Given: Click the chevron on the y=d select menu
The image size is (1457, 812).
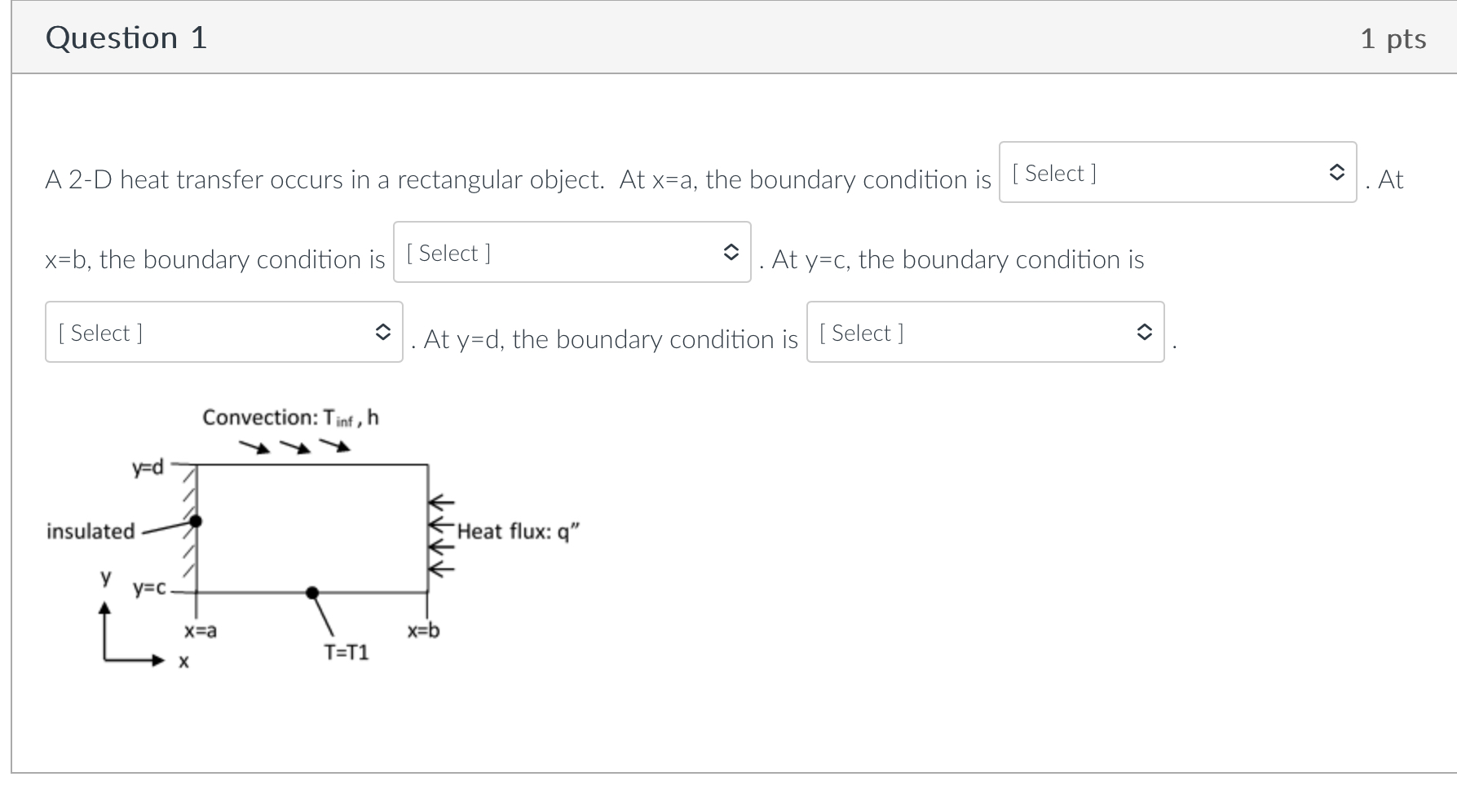Looking at the screenshot, I should 1144,333.
